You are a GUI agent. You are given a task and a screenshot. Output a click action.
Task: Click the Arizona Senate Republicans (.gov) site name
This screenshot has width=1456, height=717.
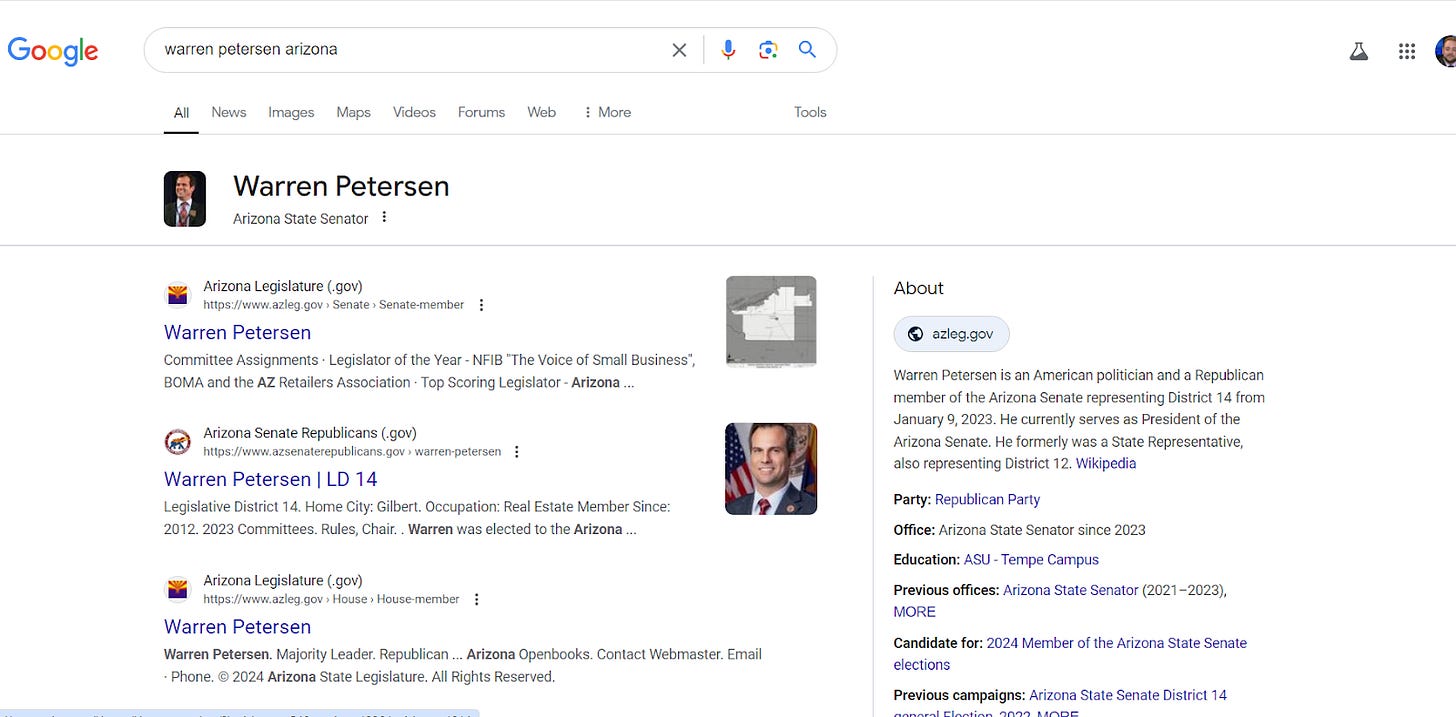pyautogui.click(x=310, y=433)
